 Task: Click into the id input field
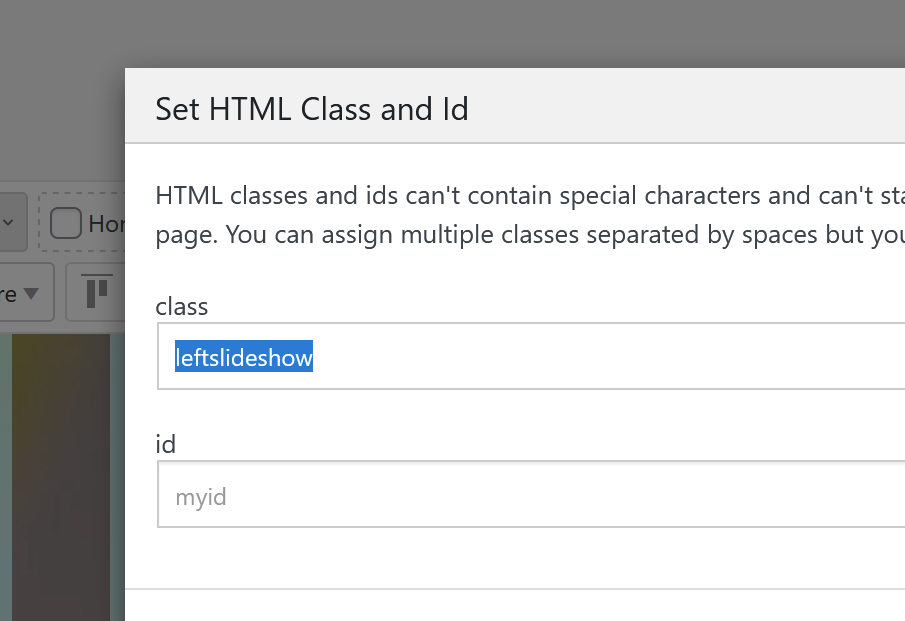pyautogui.click(x=600, y=495)
